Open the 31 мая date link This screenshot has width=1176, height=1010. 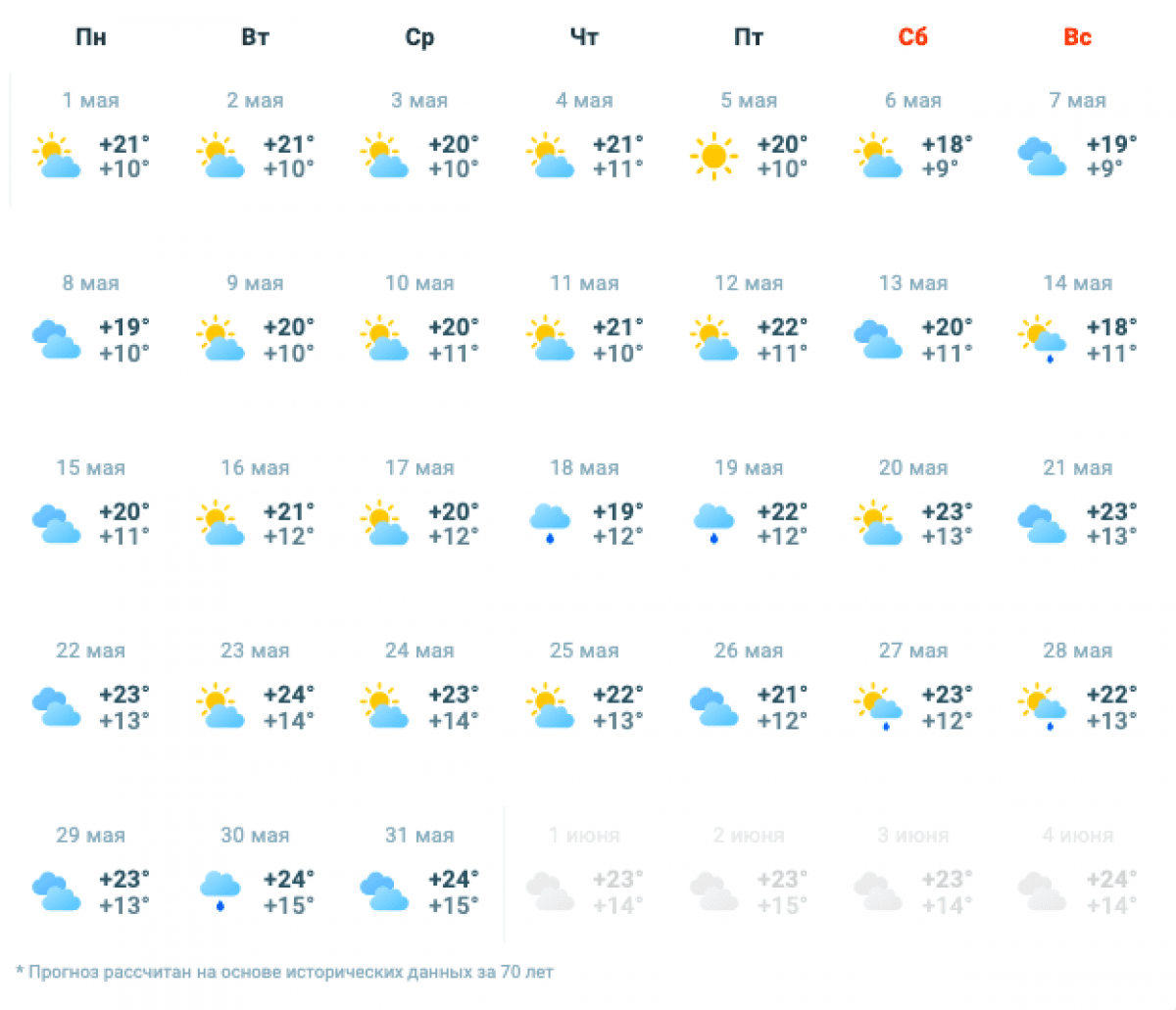click(x=419, y=836)
